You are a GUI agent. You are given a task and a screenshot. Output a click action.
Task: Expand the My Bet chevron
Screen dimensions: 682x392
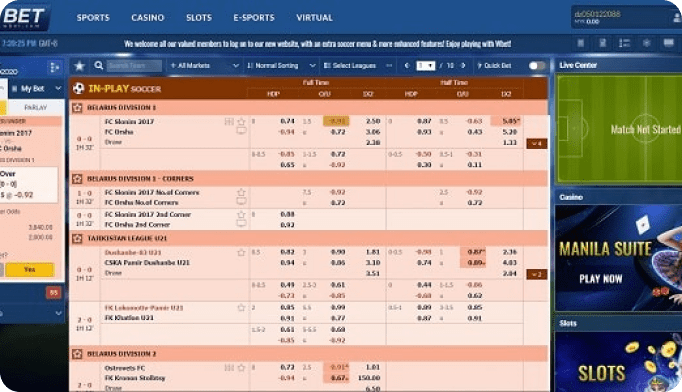click(x=58, y=89)
